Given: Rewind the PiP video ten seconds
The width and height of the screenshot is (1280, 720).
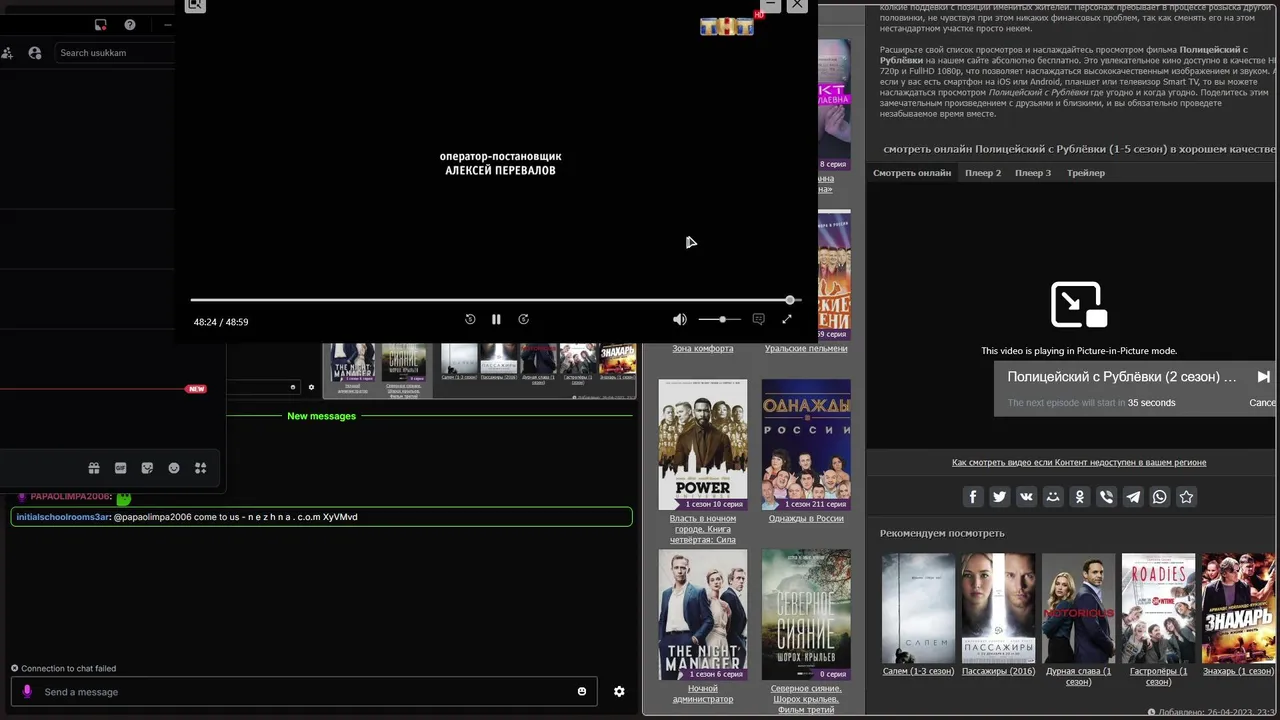Looking at the screenshot, I should (470, 319).
